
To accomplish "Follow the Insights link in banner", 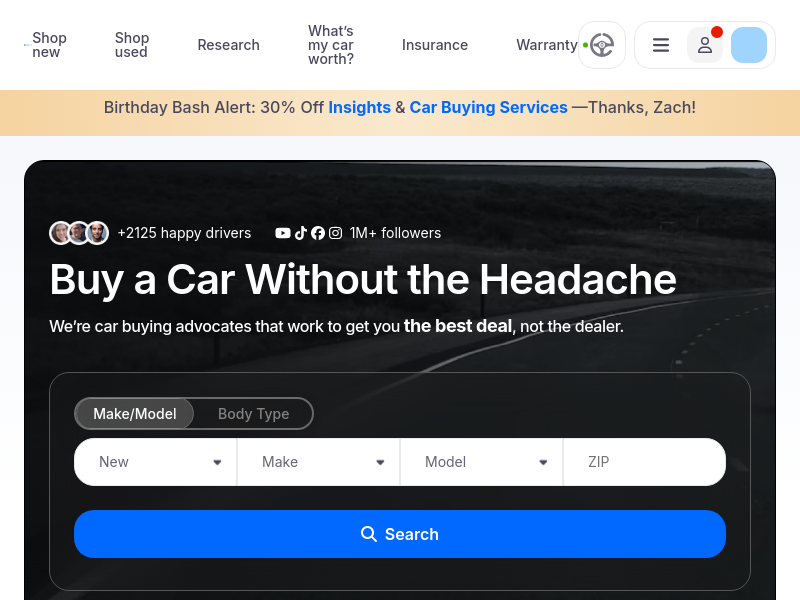I will tap(359, 108).
